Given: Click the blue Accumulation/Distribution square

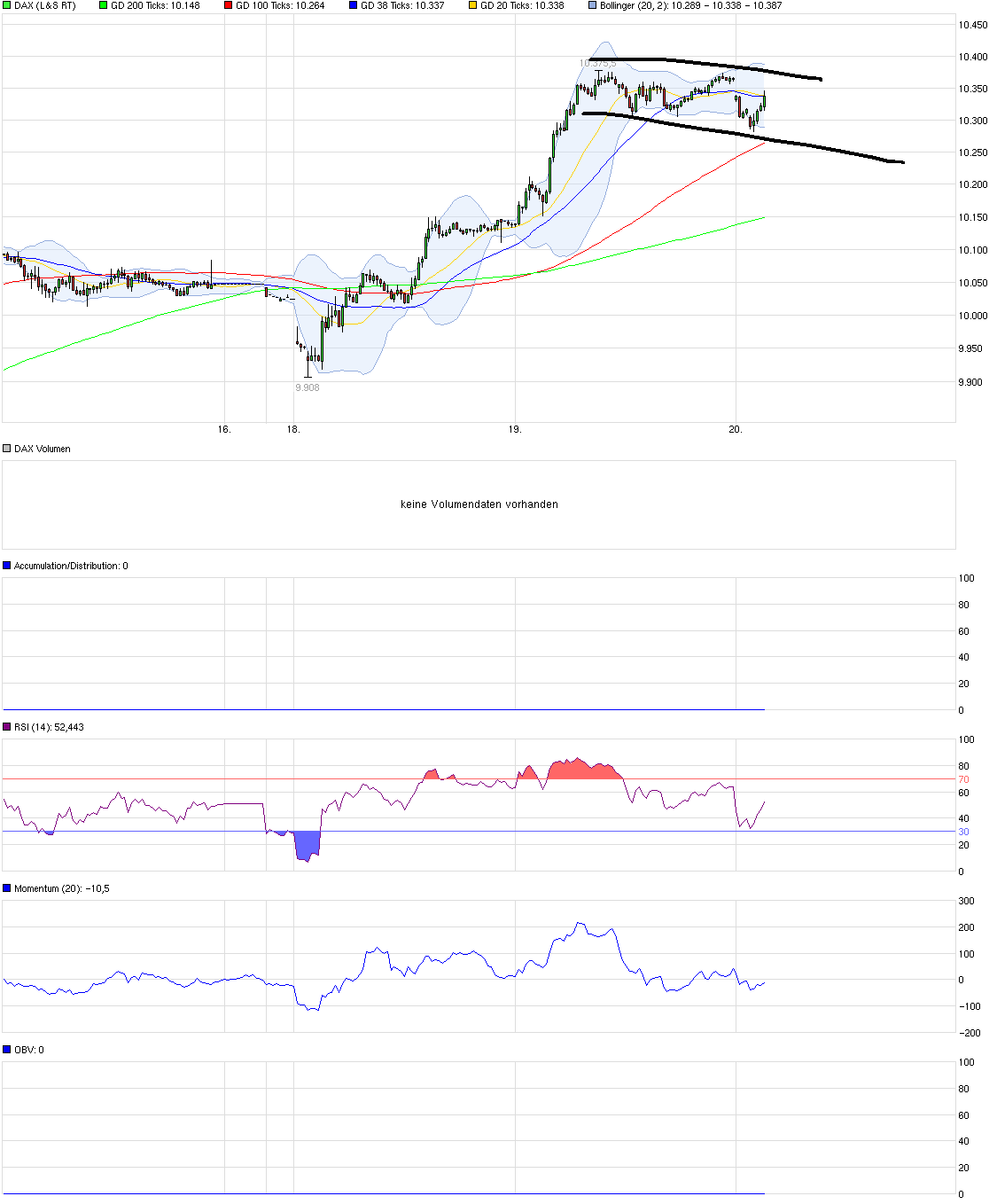Looking at the screenshot, I should (6, 566).
